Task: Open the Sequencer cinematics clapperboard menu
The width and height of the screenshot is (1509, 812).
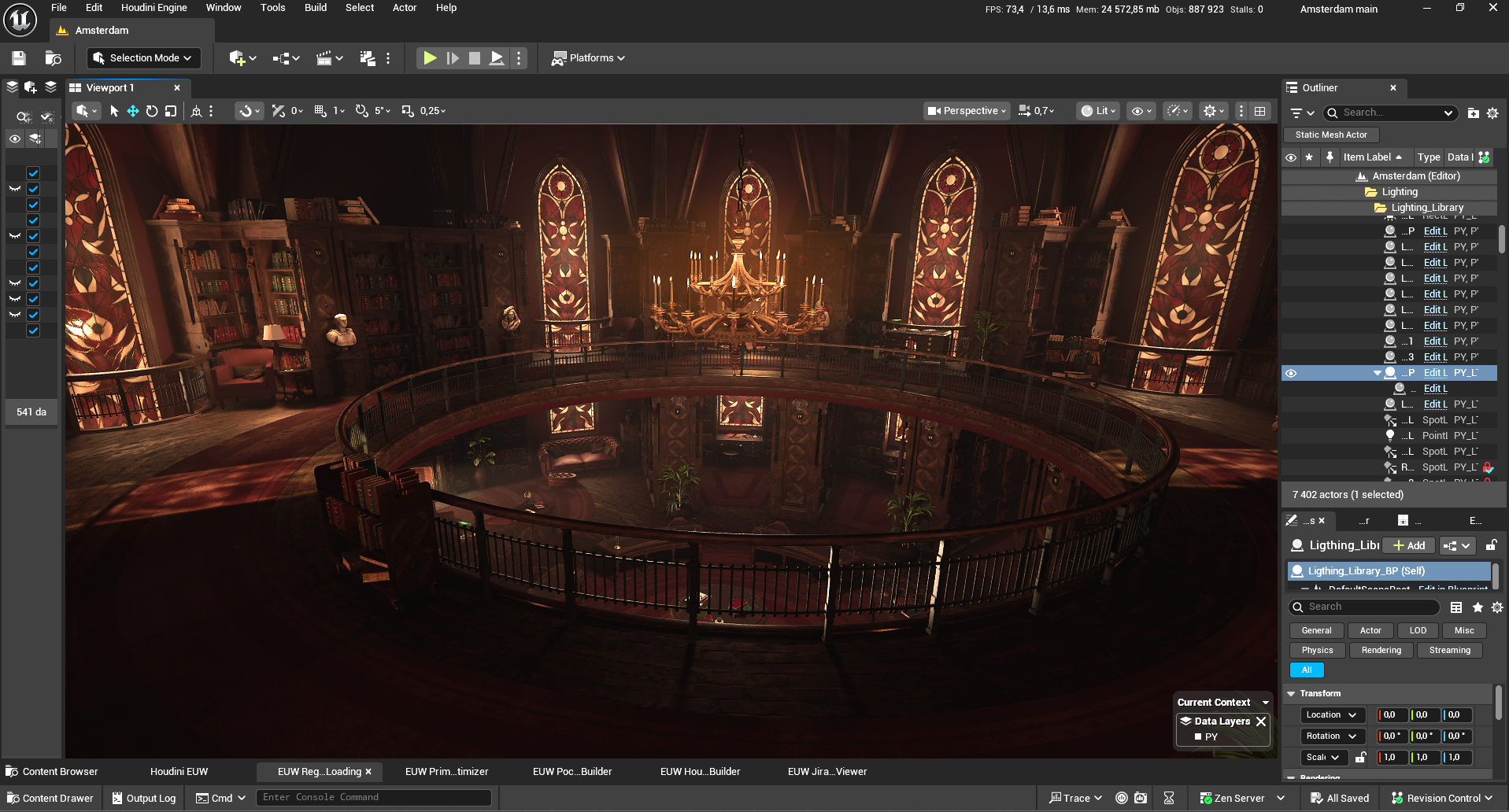Action: coord(329,58)
